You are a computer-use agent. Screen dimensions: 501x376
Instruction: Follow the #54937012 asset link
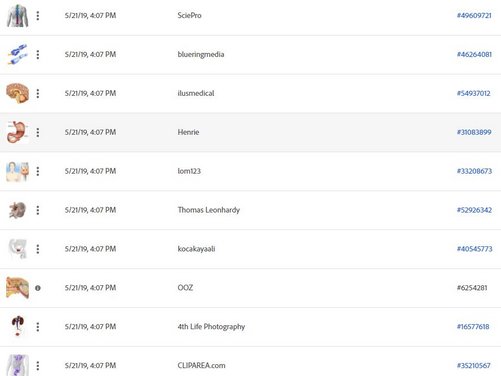click(x=473, y=93)
